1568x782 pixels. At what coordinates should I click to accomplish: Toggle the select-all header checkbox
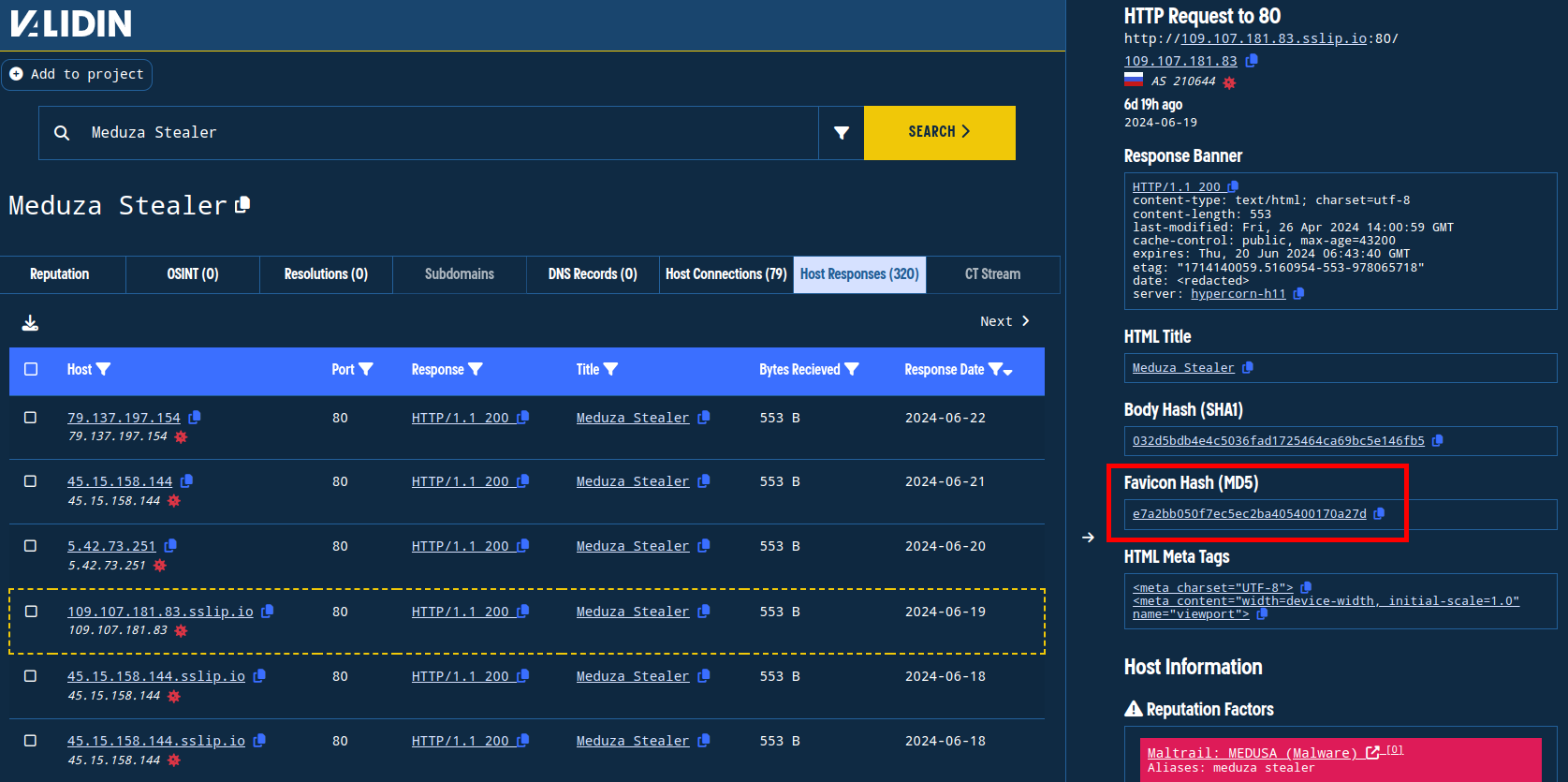tap(31, 369)
